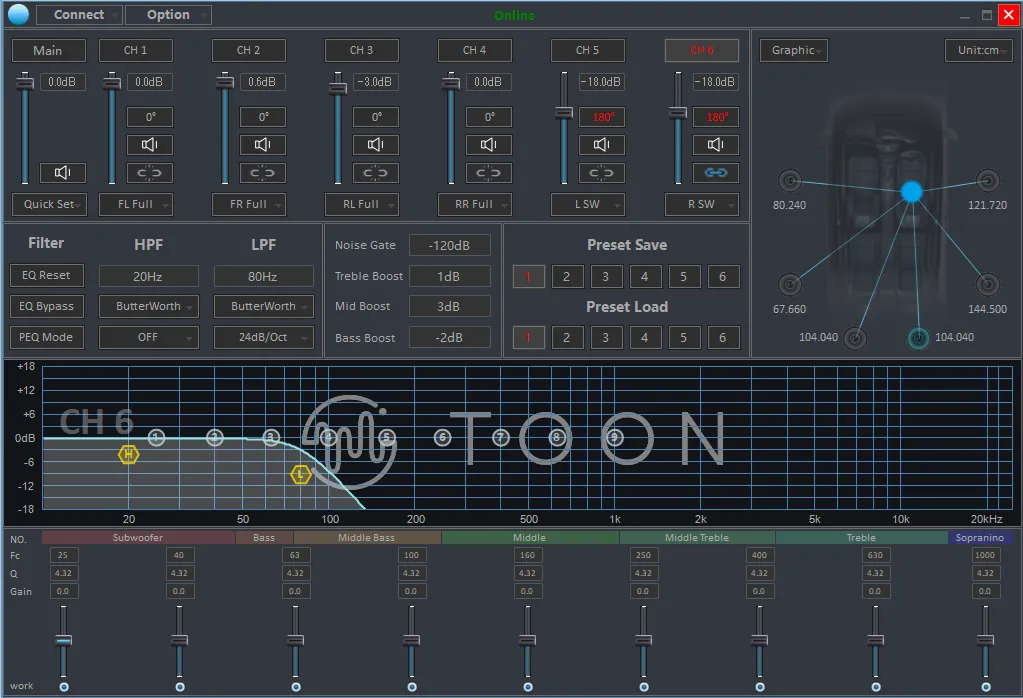Mute CH 1 speaker icon
The image size is (1023, 698).
point(150,145)
